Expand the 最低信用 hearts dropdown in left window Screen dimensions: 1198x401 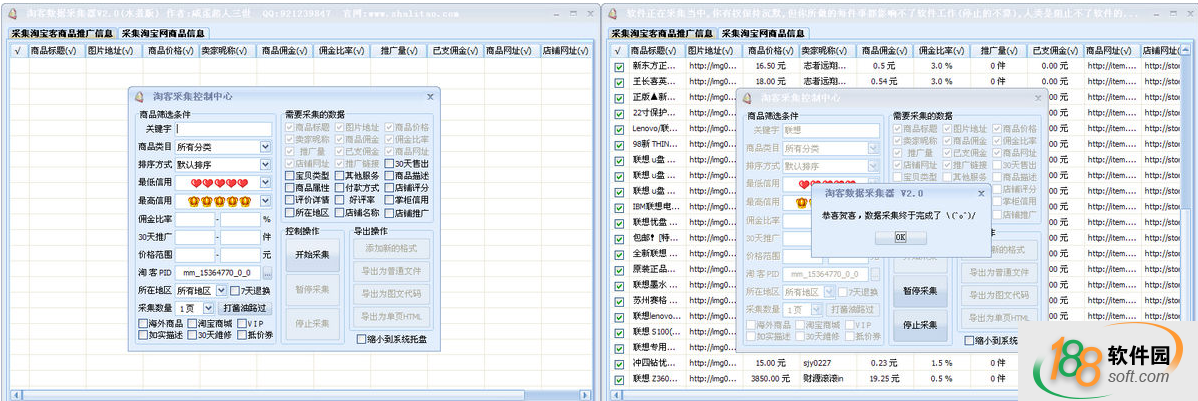pos(265,183)
